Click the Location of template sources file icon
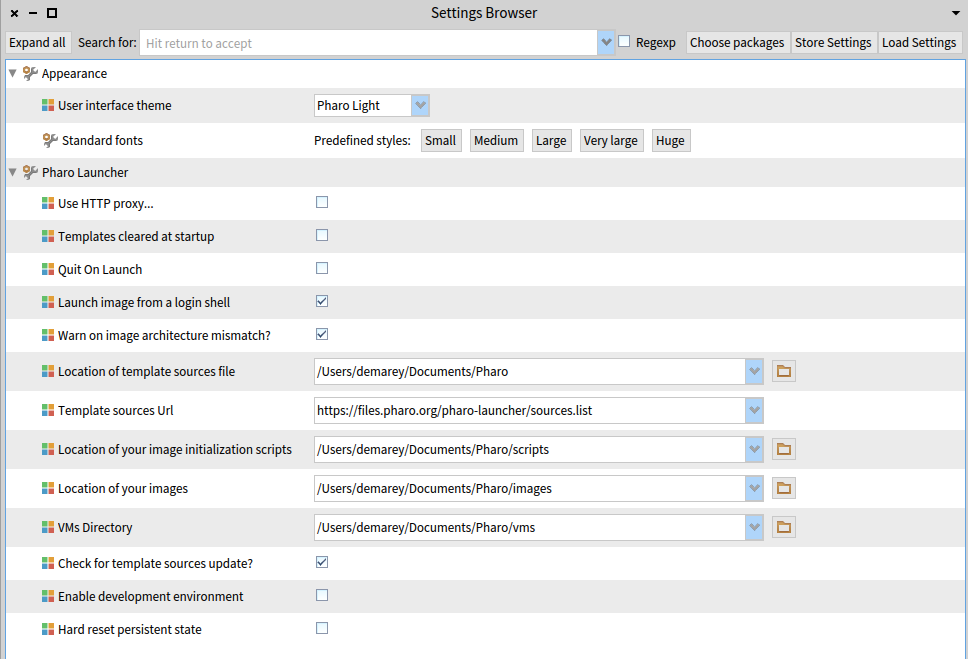 (x=48, y=371)
